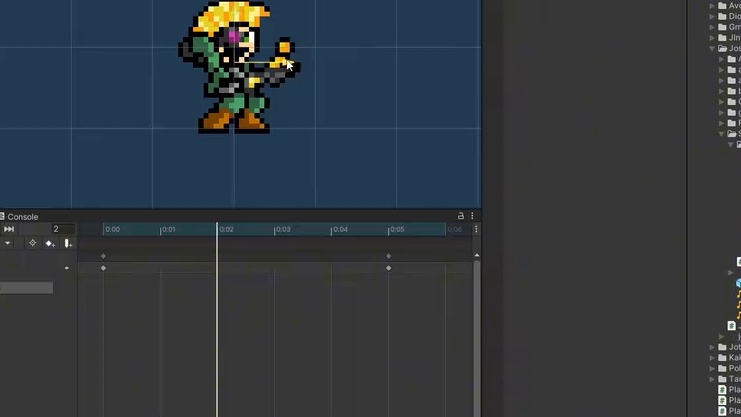
Task: Click the dopesheet scroll up arrow
Action: (476, 255)
